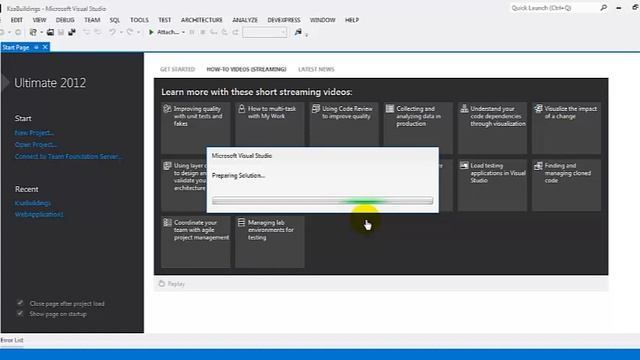Click icon of 'Improving quality with unit tests' tile
This screenshot has width=640, height=360.
167,109
